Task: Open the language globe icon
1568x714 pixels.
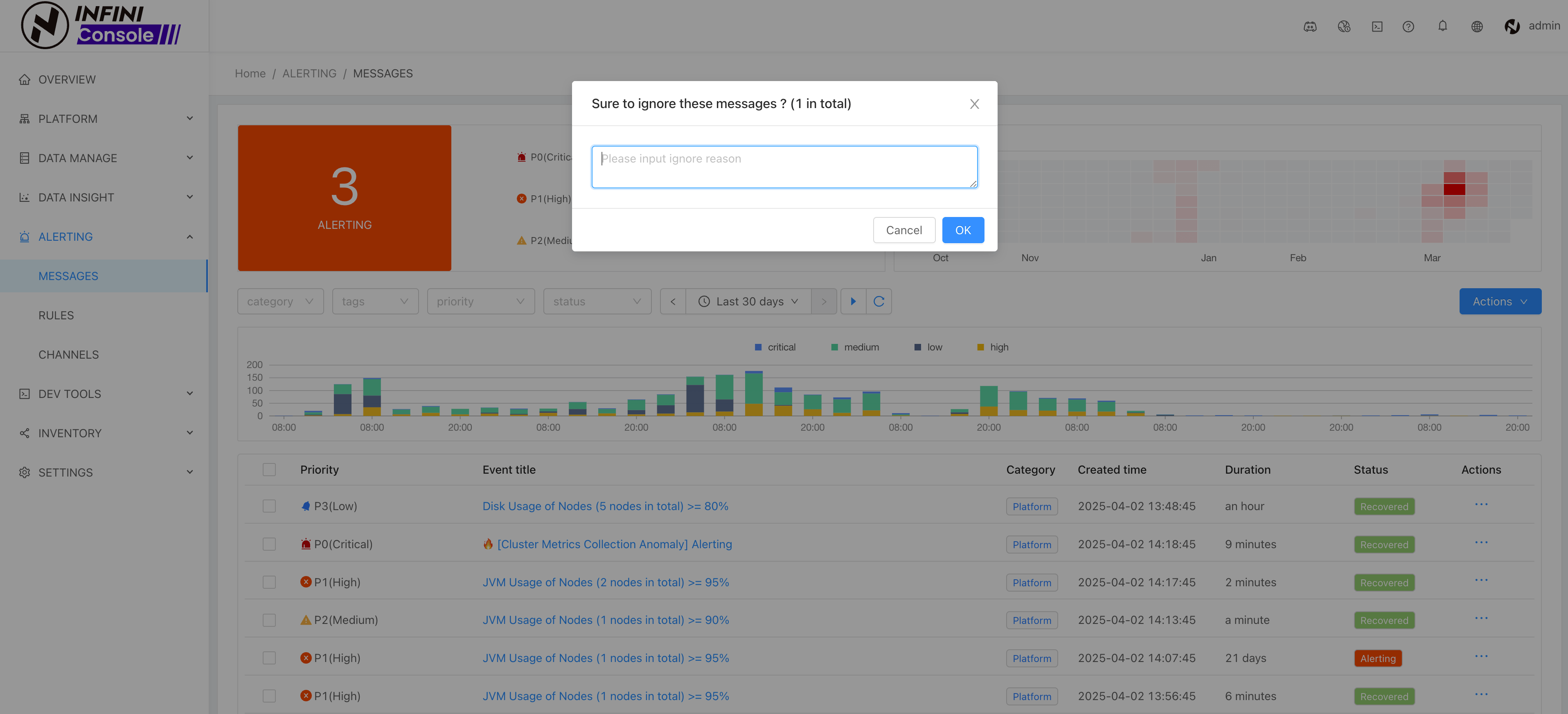Action: point(1477,26)
